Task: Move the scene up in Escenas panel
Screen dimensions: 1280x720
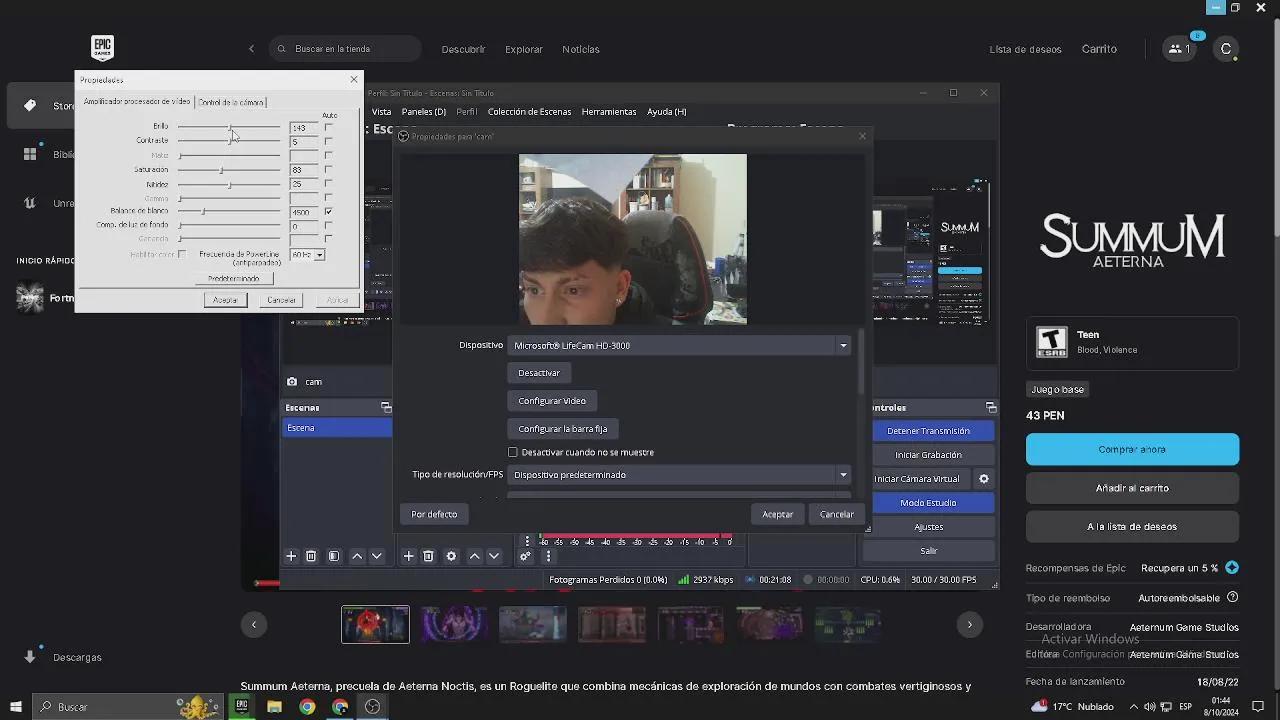Action: [357, 556]
